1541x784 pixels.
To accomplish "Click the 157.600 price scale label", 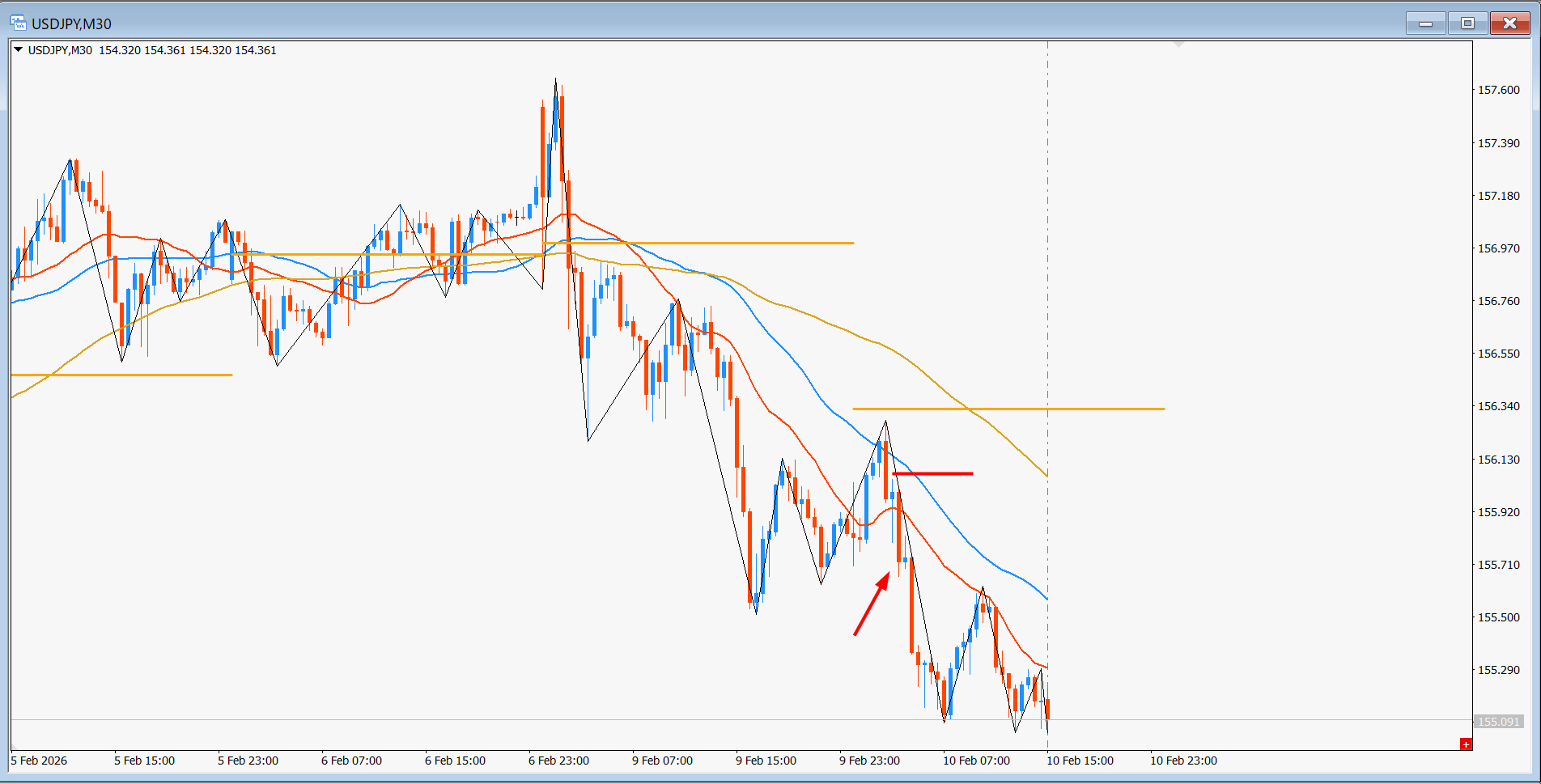I will (x=1498, y=90).
